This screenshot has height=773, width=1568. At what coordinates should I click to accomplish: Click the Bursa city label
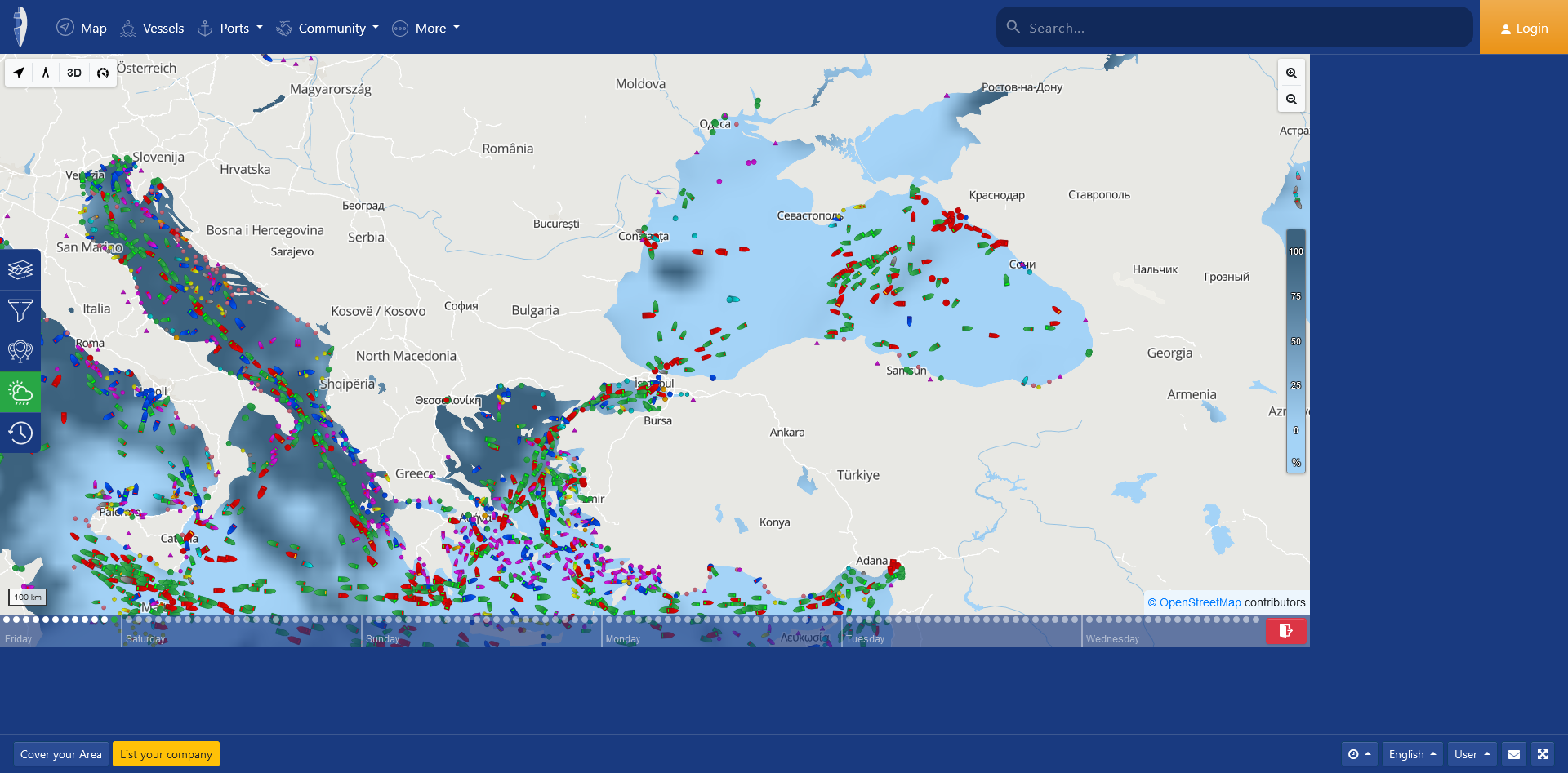pyautogui.click(x=657, y=420)
